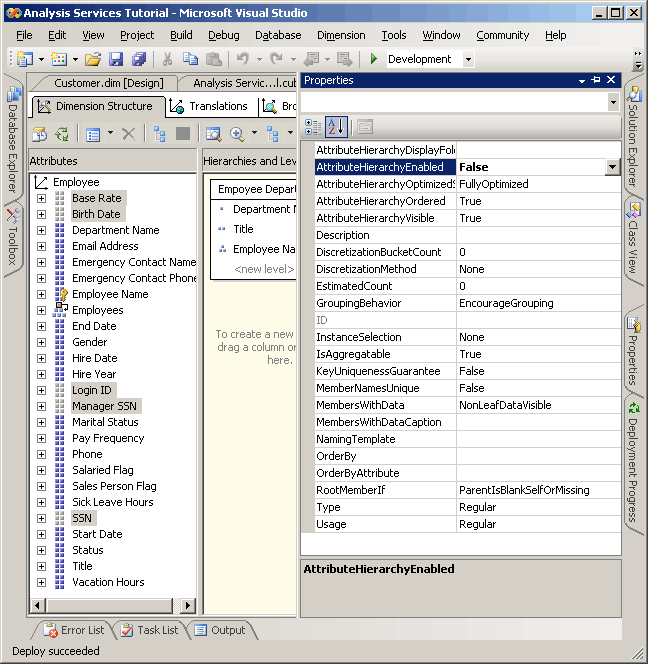Click the Open File folder icon

93,59
